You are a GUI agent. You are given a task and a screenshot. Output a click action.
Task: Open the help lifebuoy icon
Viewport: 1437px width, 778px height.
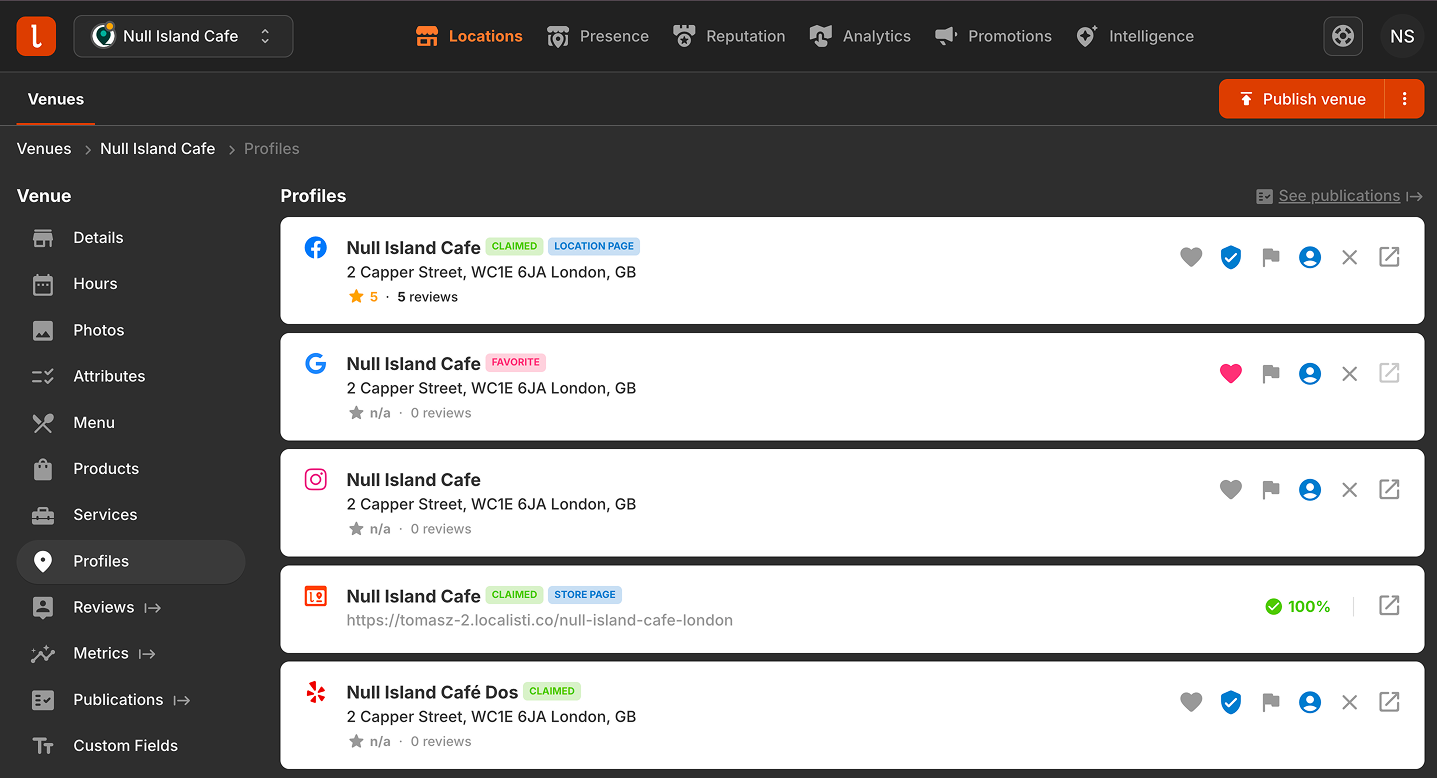(1343, 36)
